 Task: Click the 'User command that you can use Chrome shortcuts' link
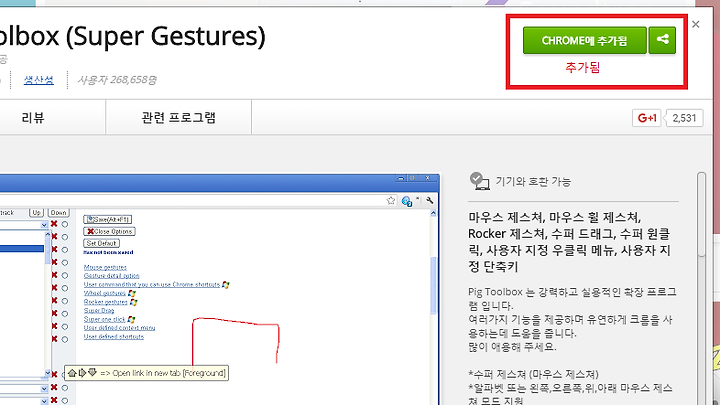tap(152, 284)
